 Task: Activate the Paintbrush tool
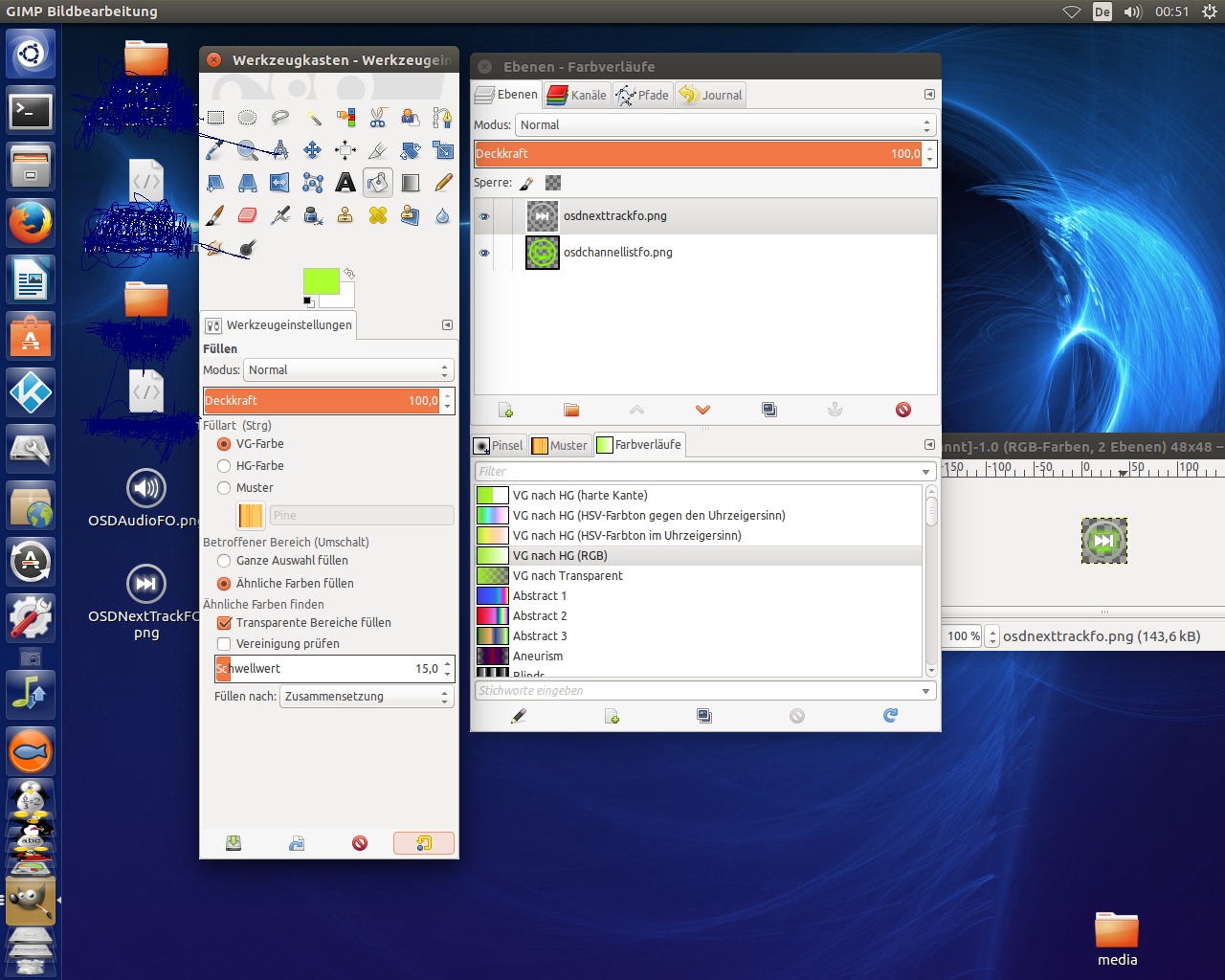pos(215,215)
